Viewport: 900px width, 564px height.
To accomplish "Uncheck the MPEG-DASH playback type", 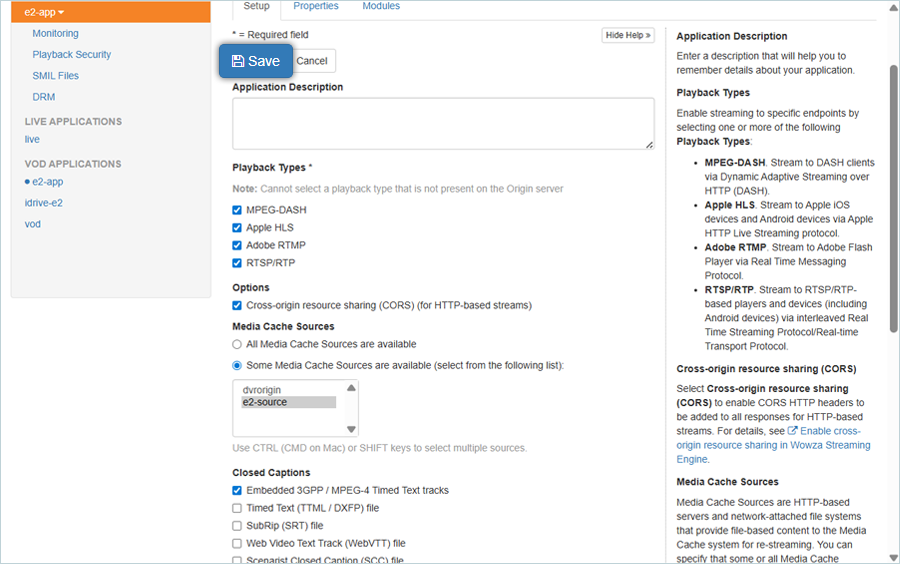I will [x=237, y=210].
